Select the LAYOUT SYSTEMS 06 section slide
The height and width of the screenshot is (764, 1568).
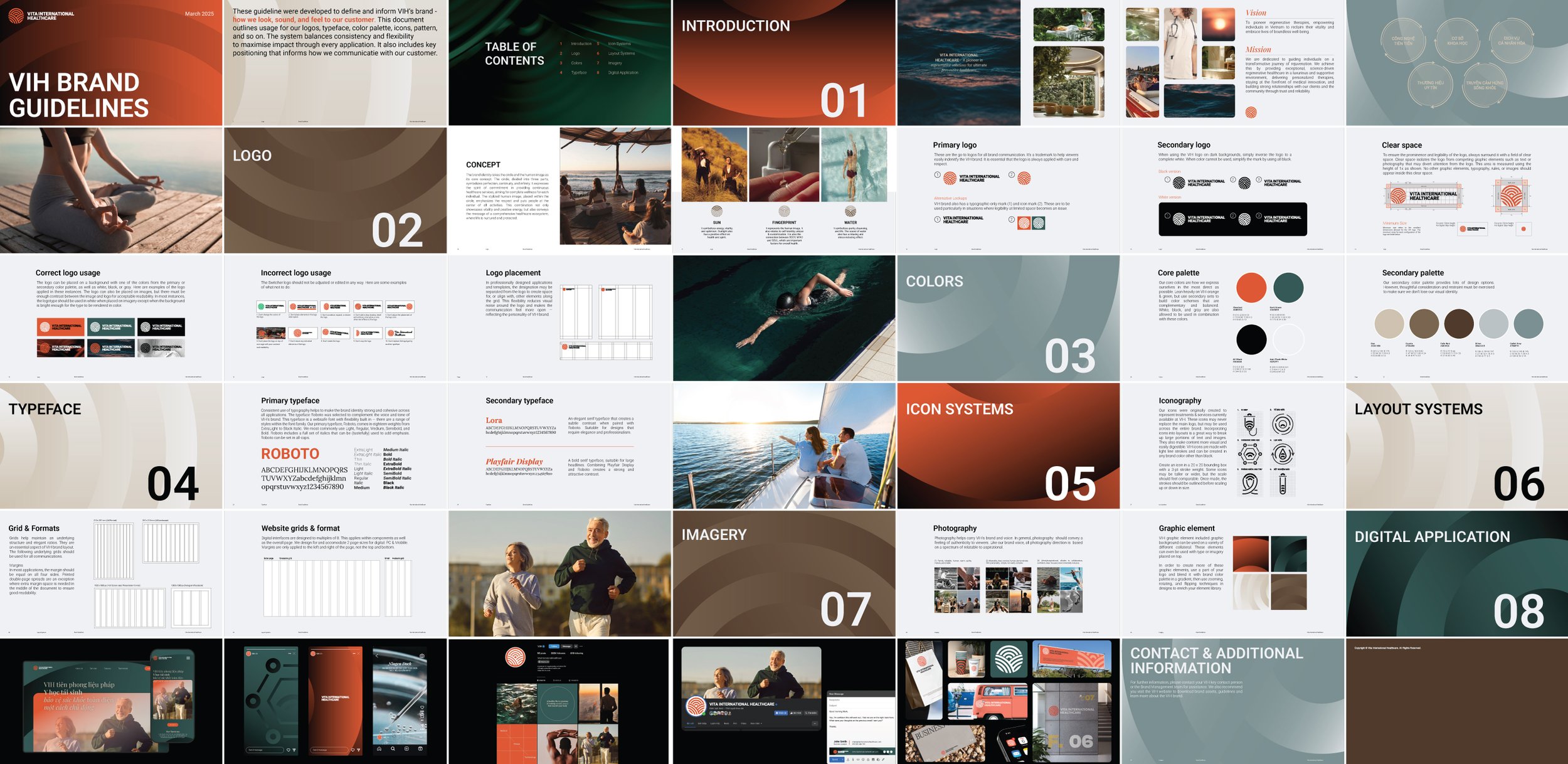tap(1457, 446)
